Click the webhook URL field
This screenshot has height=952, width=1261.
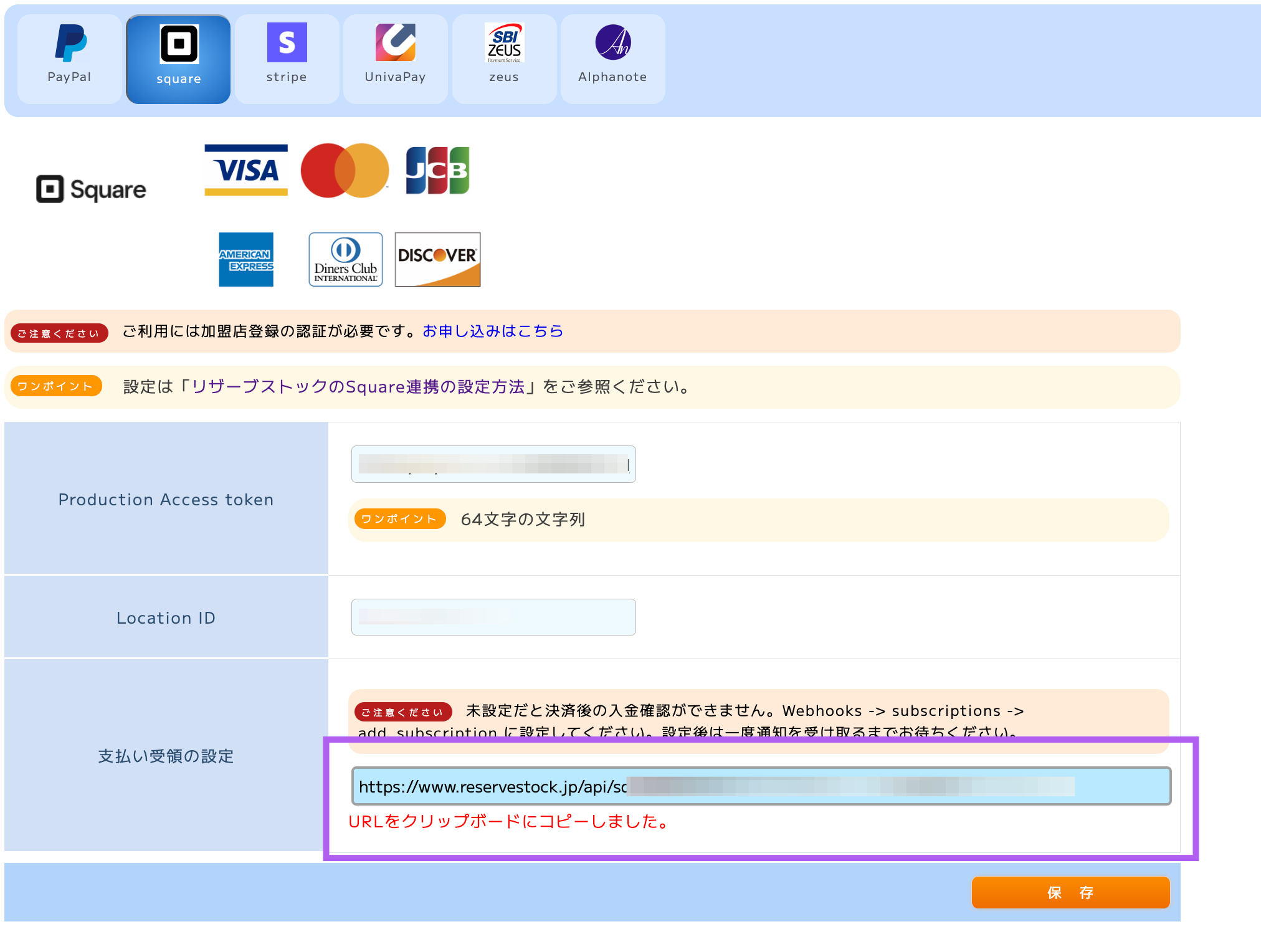[x=761, y=786]
